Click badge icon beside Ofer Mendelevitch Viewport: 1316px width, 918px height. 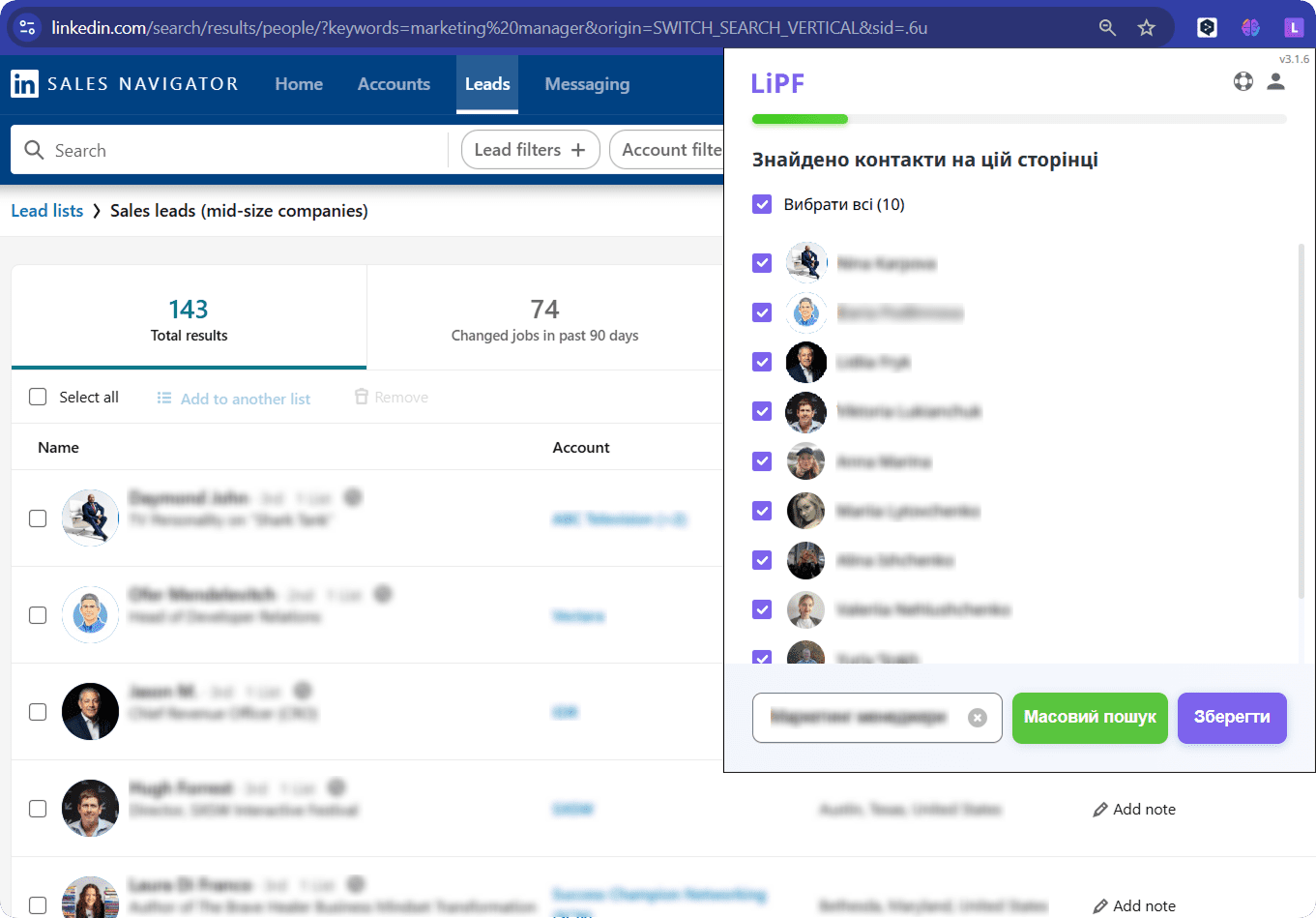pos(383,594)
